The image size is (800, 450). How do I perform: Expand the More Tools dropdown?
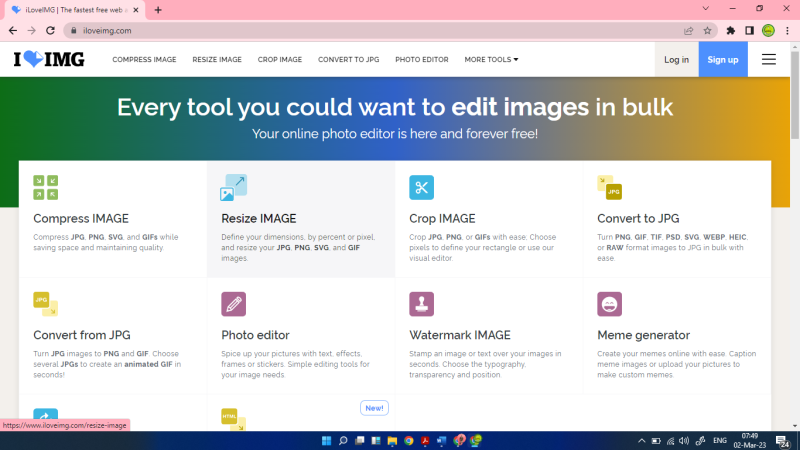(x=491, y=60)
